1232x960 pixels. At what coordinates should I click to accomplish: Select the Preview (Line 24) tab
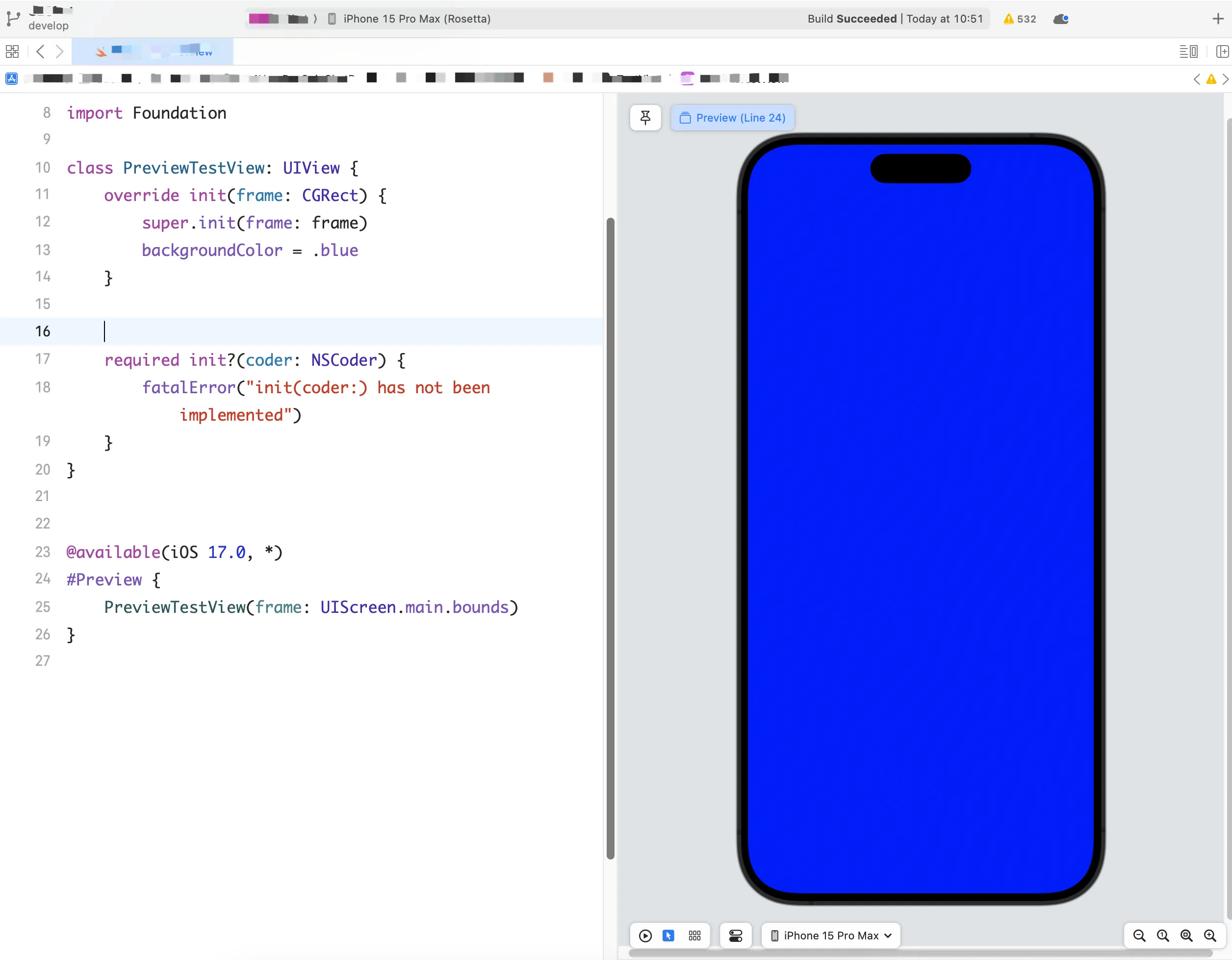pos(732,117)
